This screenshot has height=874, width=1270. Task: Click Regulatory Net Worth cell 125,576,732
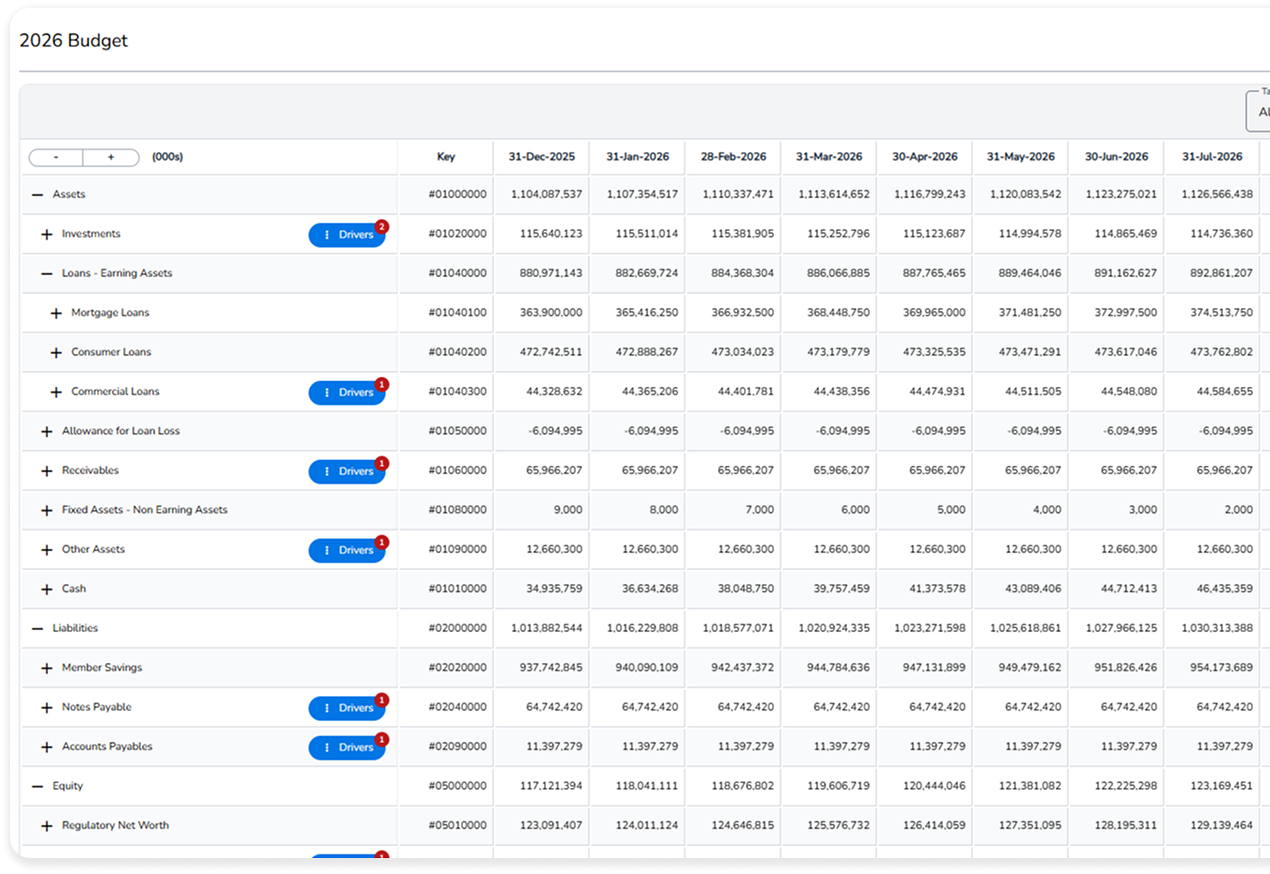click(x=838, y=826)
